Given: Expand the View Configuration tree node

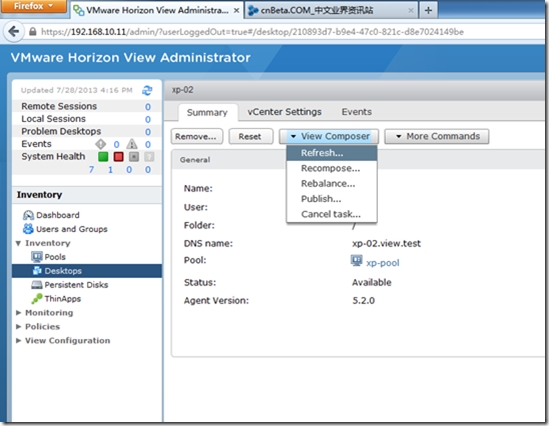Looking at the screenshot, I should [19, 341].
